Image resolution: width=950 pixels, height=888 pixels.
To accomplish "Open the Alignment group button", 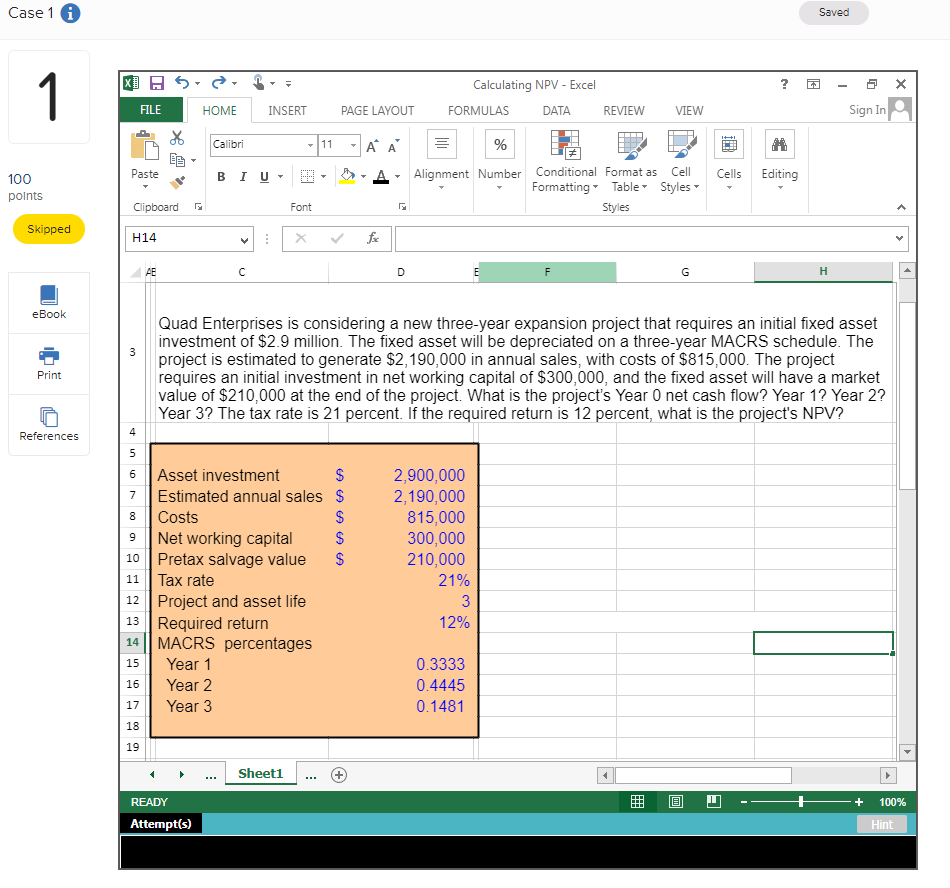I will click(442, 144).
